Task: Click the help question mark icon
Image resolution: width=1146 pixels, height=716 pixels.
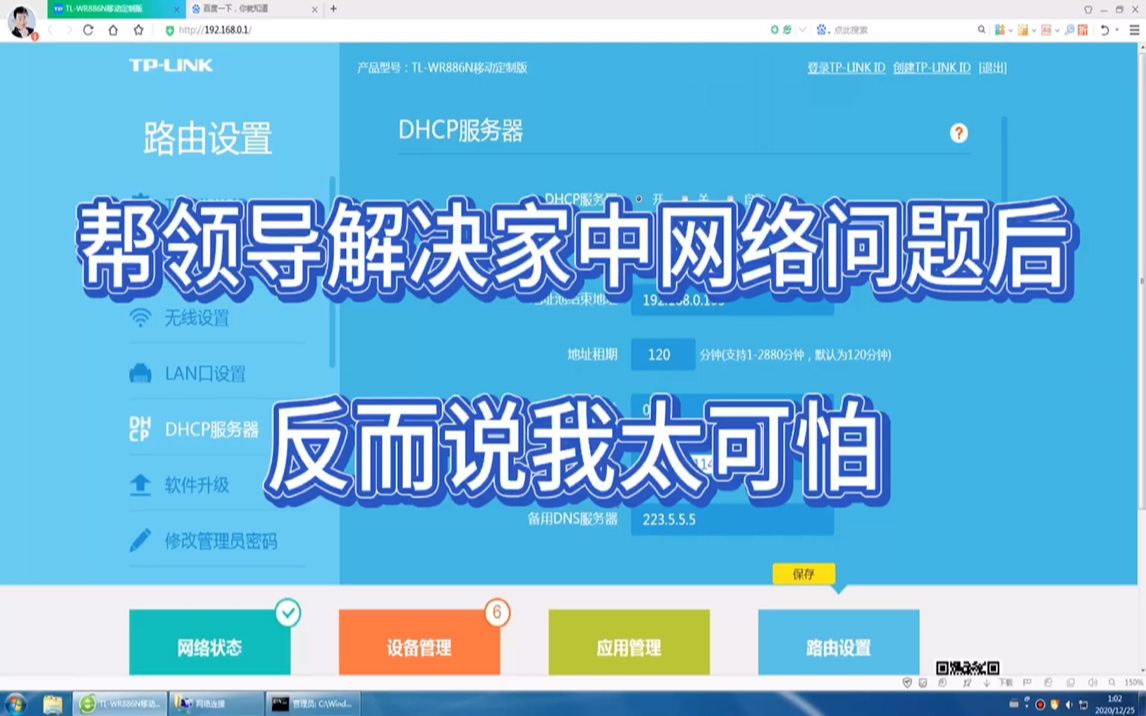Action: [x=959, y=133]
